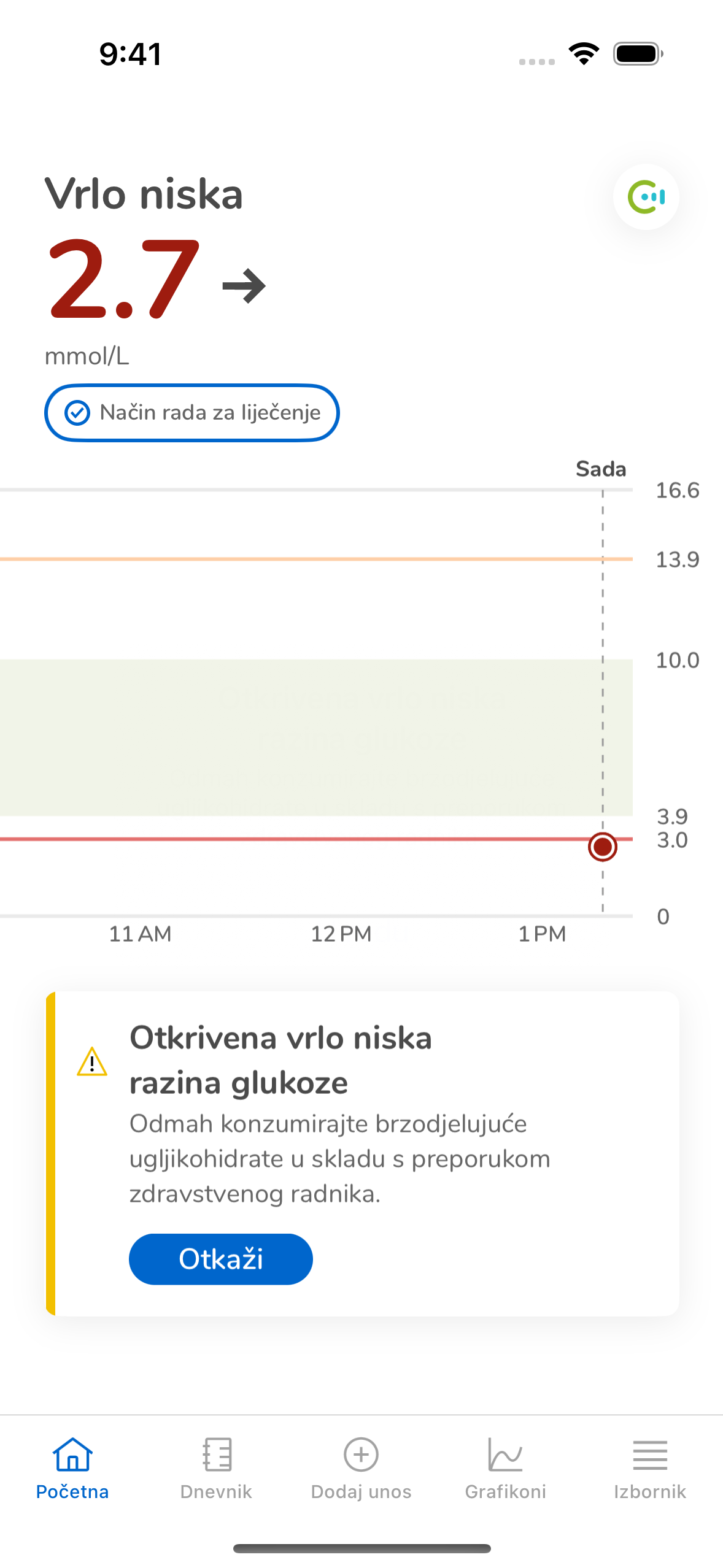
Task: Tap the green target range band
Action: 307,736
